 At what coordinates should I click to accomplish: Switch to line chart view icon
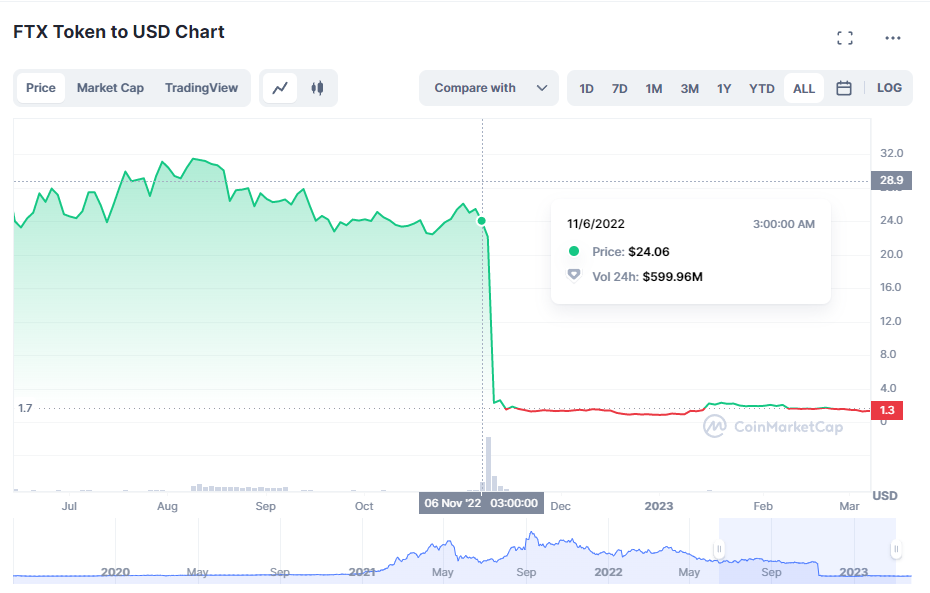point(280,88)
